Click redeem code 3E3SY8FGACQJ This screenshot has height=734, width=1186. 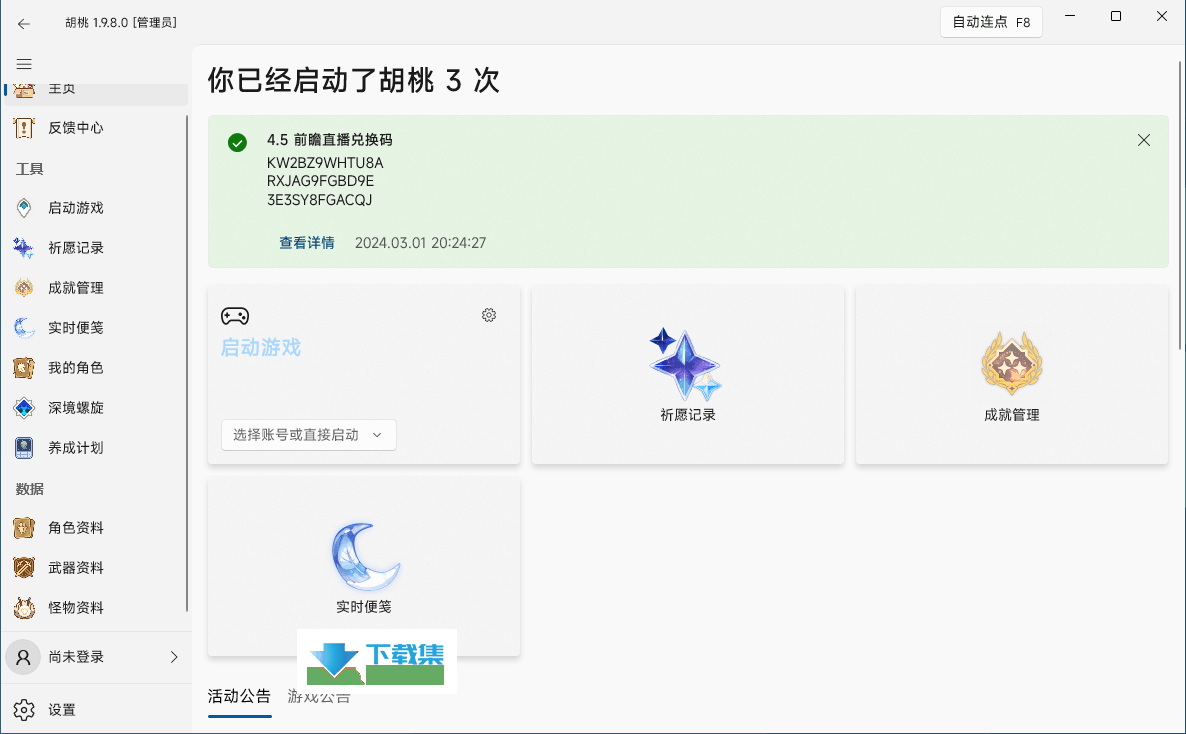[320, 201]
